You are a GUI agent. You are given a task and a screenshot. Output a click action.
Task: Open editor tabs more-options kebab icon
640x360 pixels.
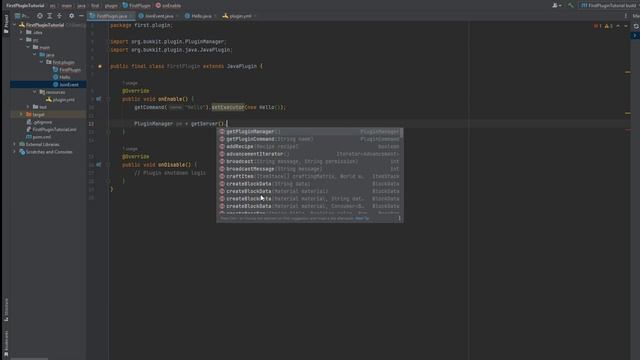tap(626, 16)
